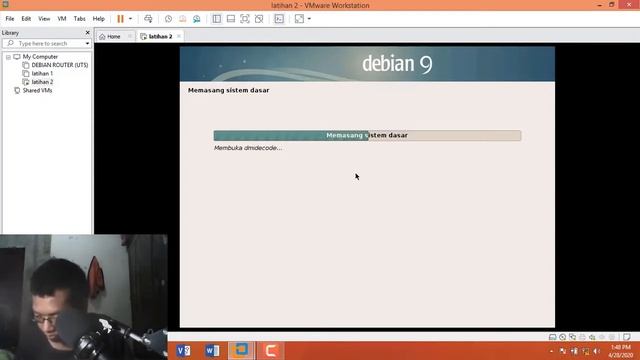The width and height of the screenshot is (640, 360).
Task: Click the Membuka dmidecode status text
Action: 248,148
